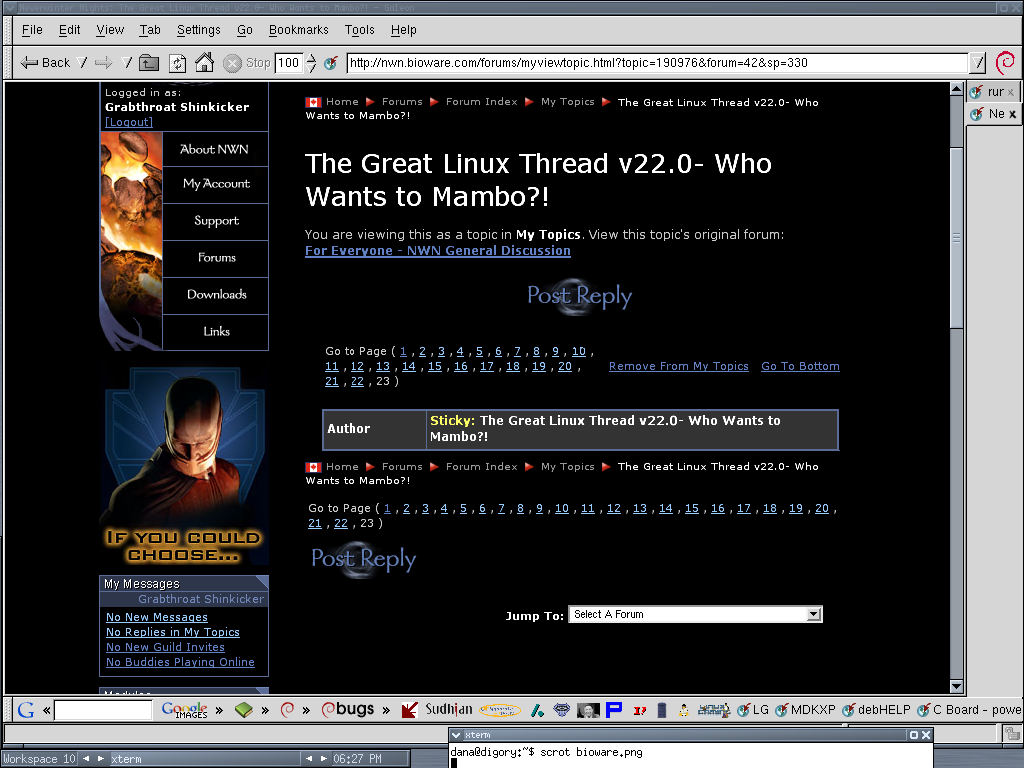Open the 'Select A Forum' jump dropdown

(696, 615)
